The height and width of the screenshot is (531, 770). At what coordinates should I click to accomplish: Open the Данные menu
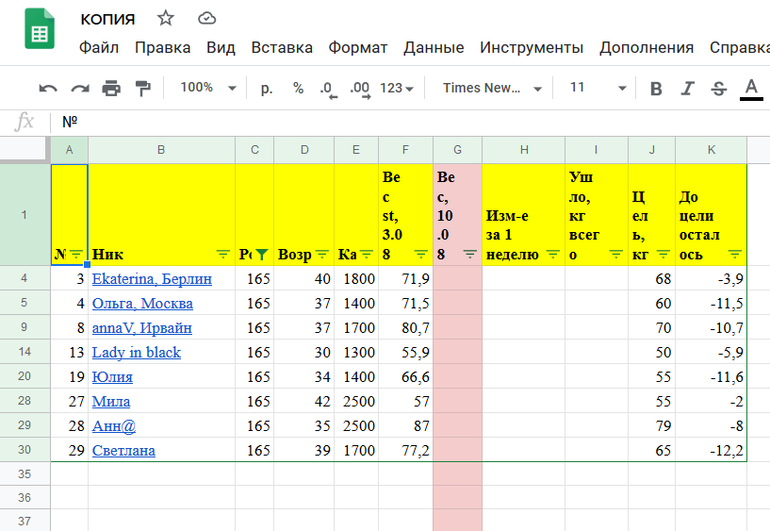click(x=434, y=48)
